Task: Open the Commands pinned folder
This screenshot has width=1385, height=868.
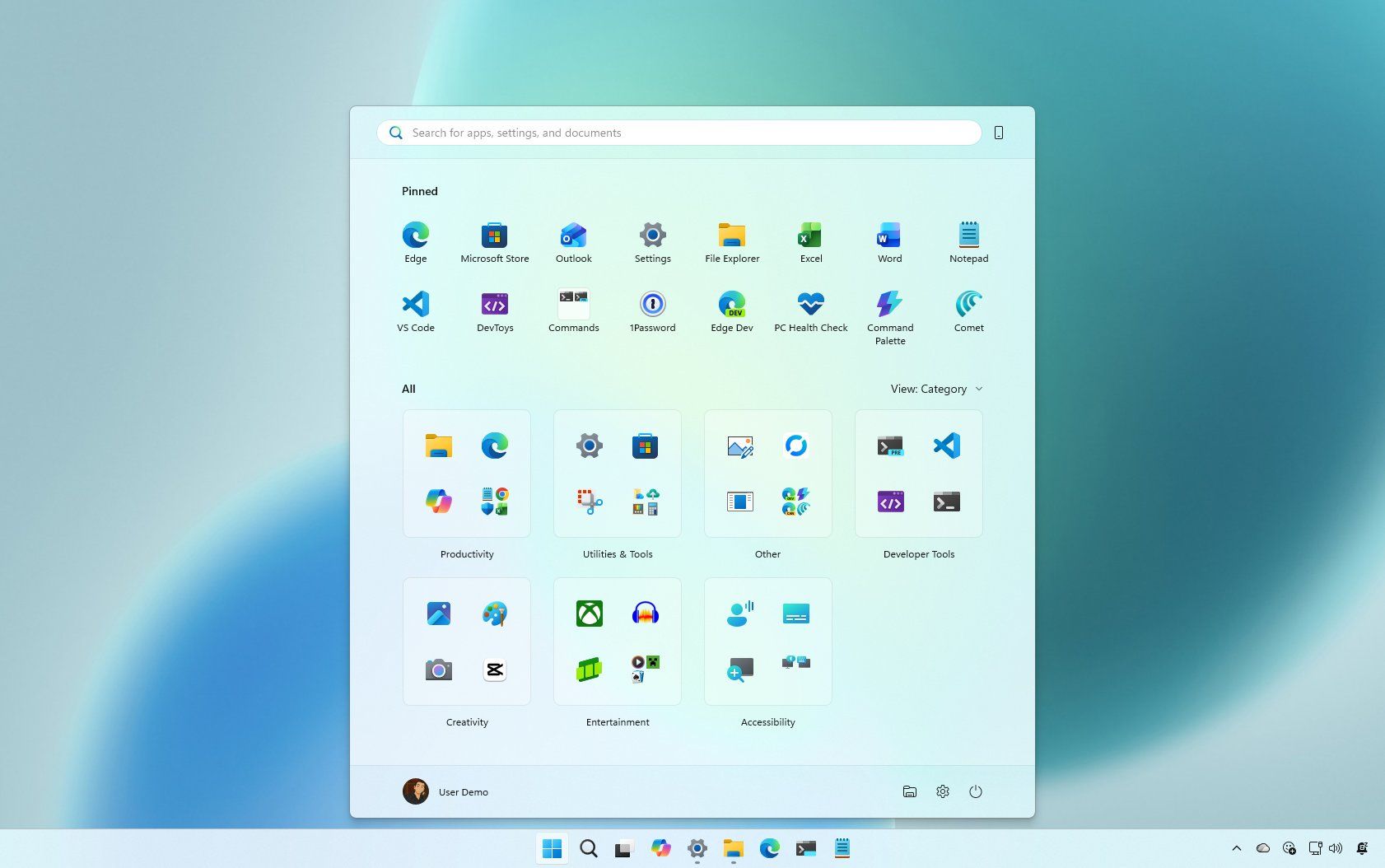Action: [573, 310]
